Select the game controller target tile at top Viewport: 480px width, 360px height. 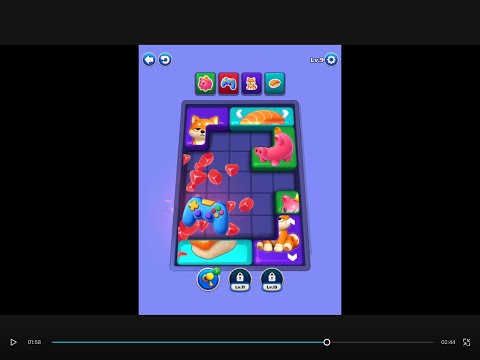coord(228,83)
